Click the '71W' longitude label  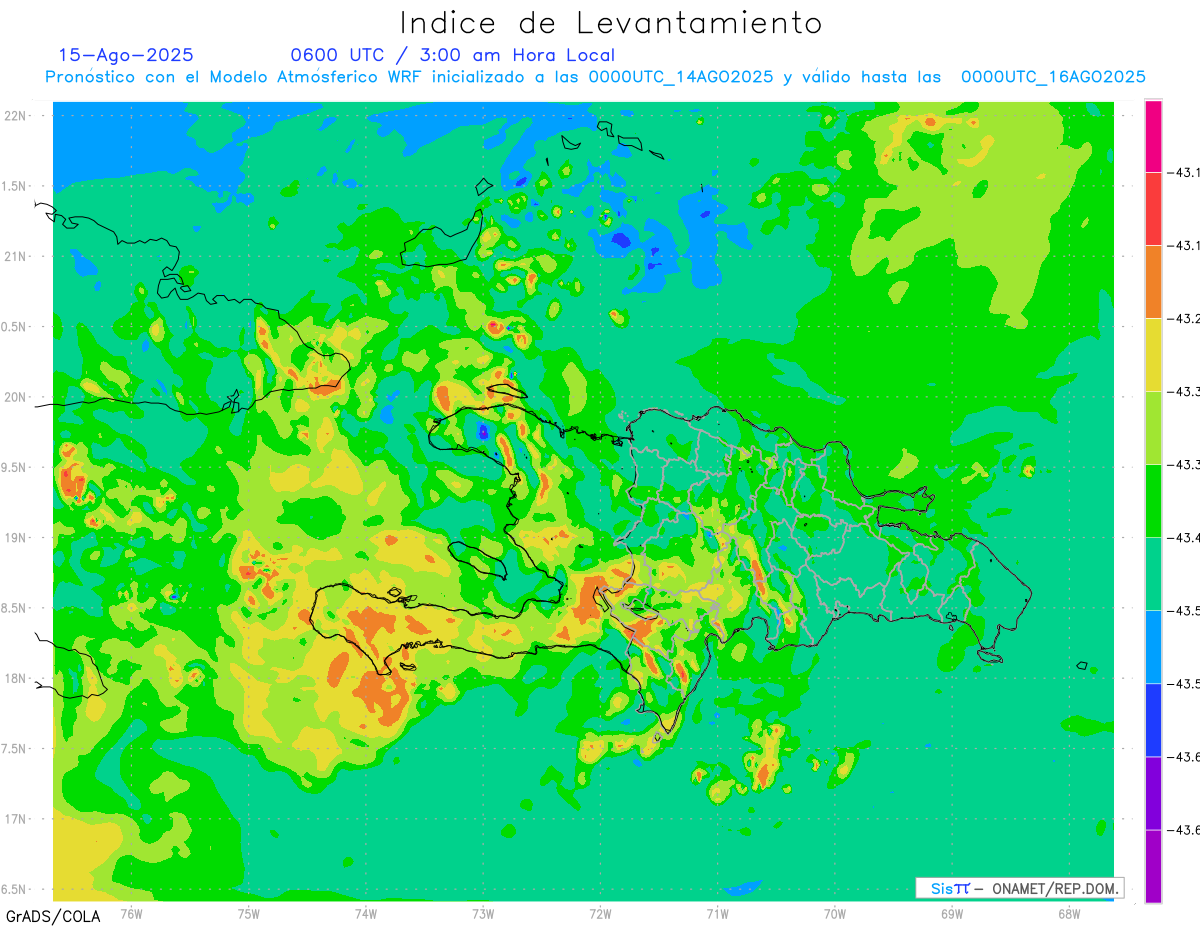tap(717, 912)
